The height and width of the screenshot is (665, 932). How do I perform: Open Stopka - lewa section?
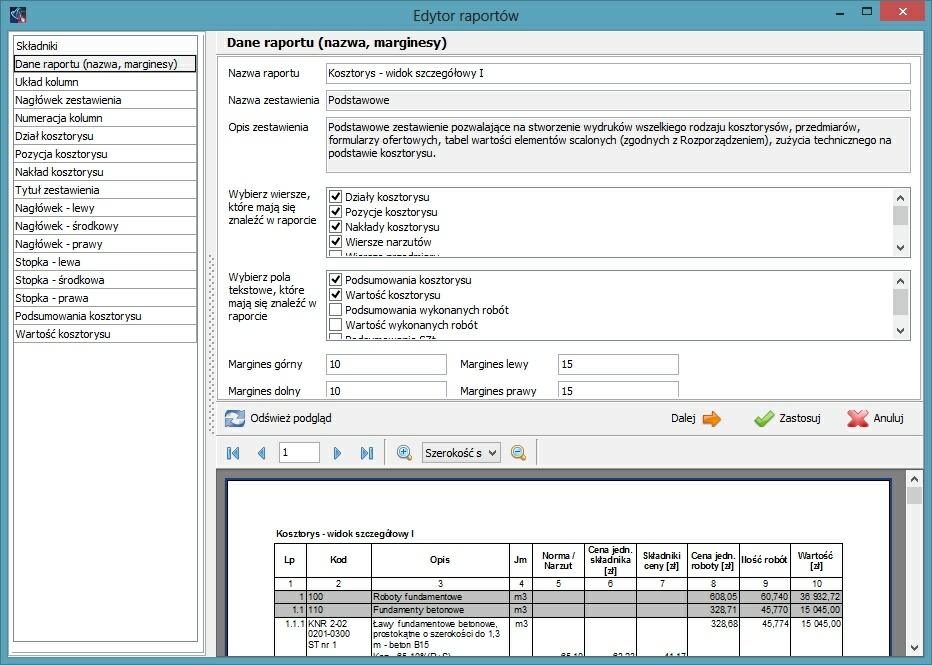105,262
